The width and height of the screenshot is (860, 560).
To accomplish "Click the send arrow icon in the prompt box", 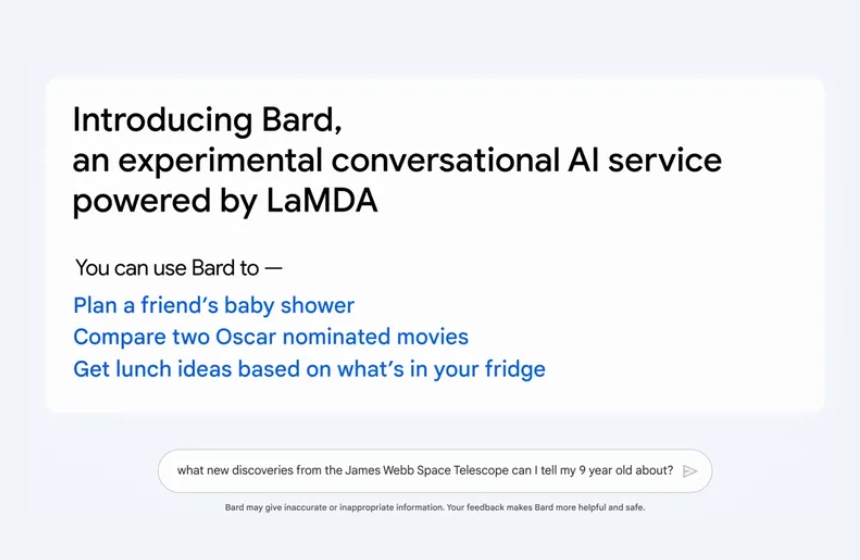I will click(x=689, y=471).
